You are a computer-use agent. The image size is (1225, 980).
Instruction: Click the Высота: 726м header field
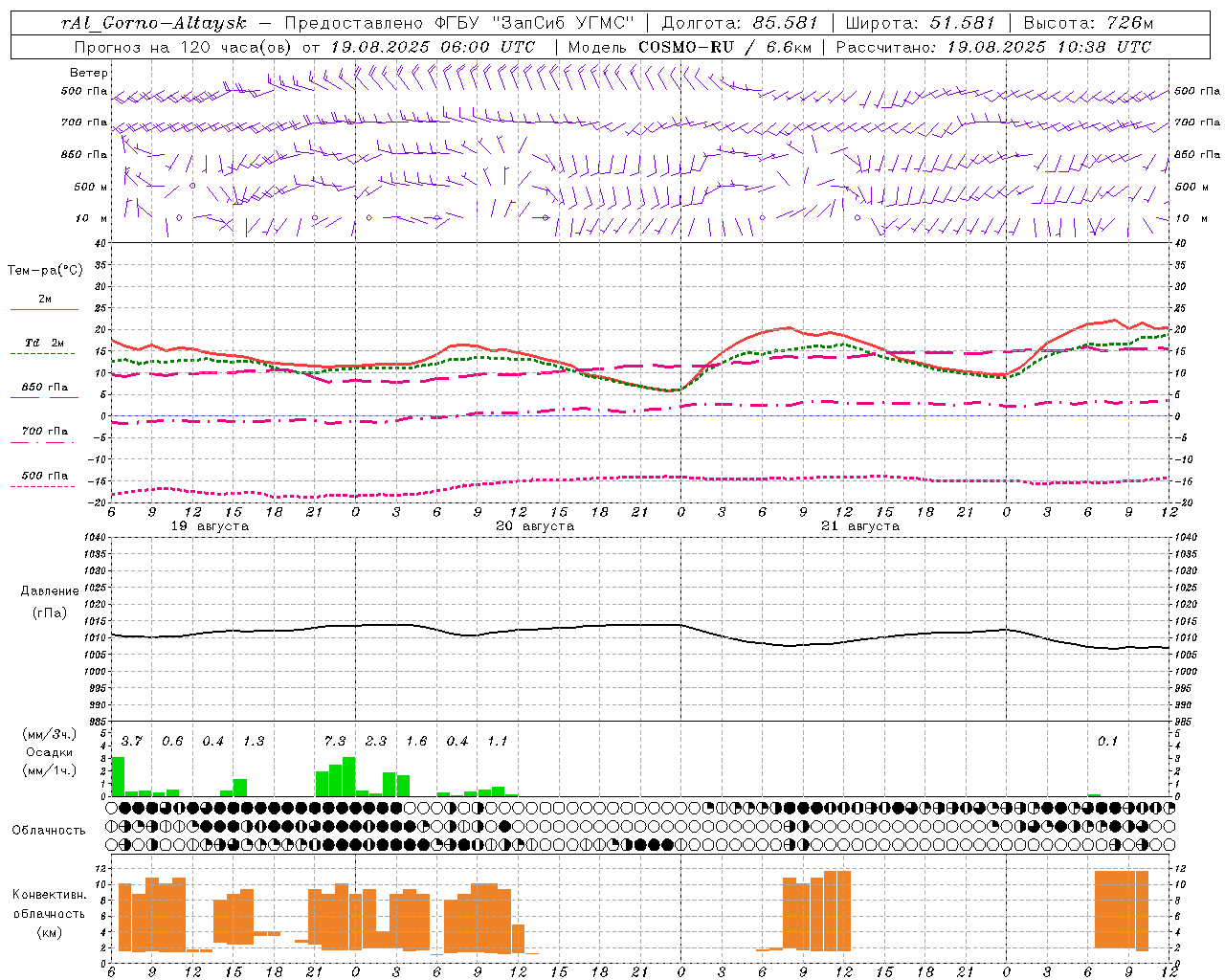[x=1088, y=23]
